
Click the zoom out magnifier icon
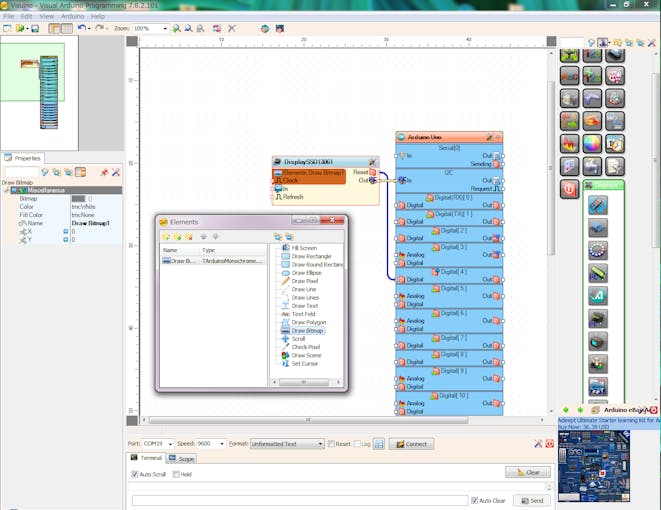tap(188, 28)
